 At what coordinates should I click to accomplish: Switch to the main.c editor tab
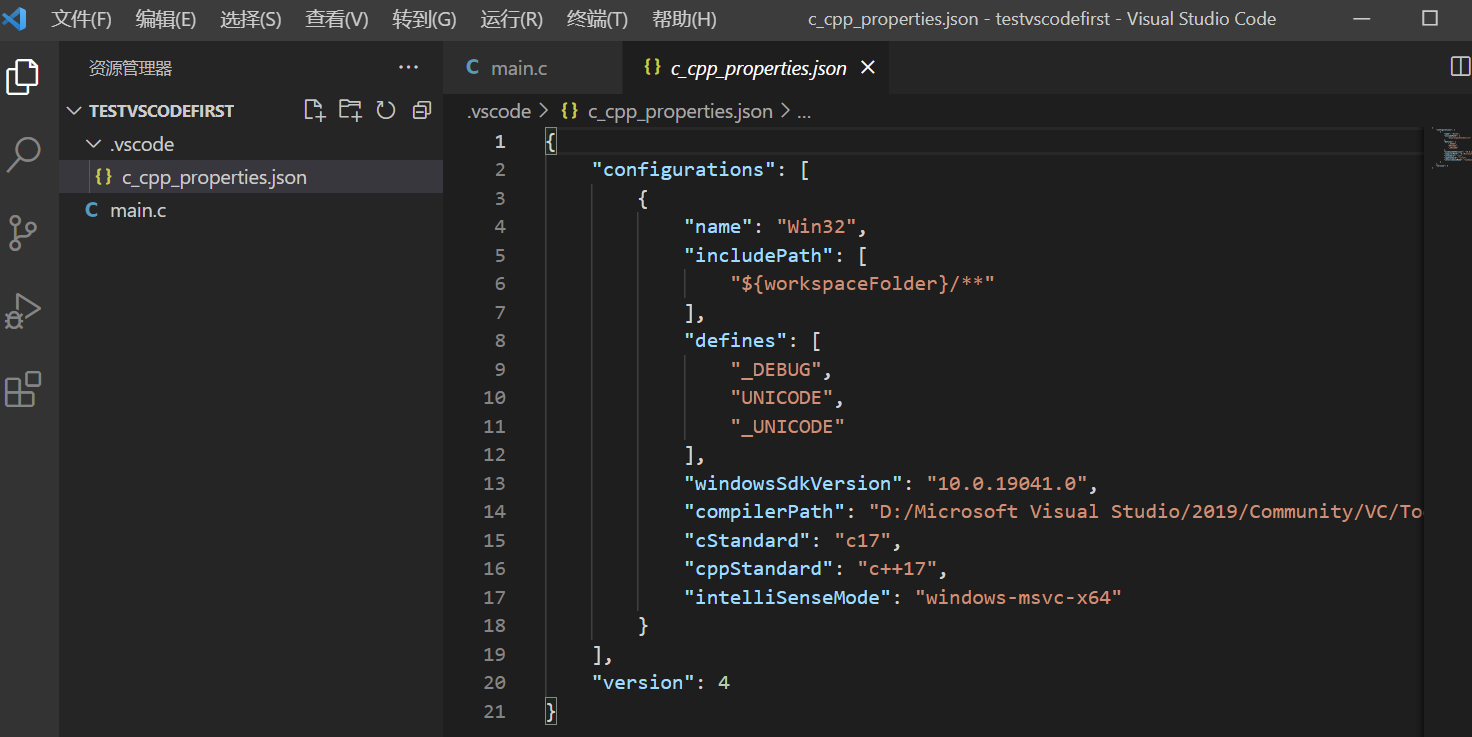click(x=532, y=68)
